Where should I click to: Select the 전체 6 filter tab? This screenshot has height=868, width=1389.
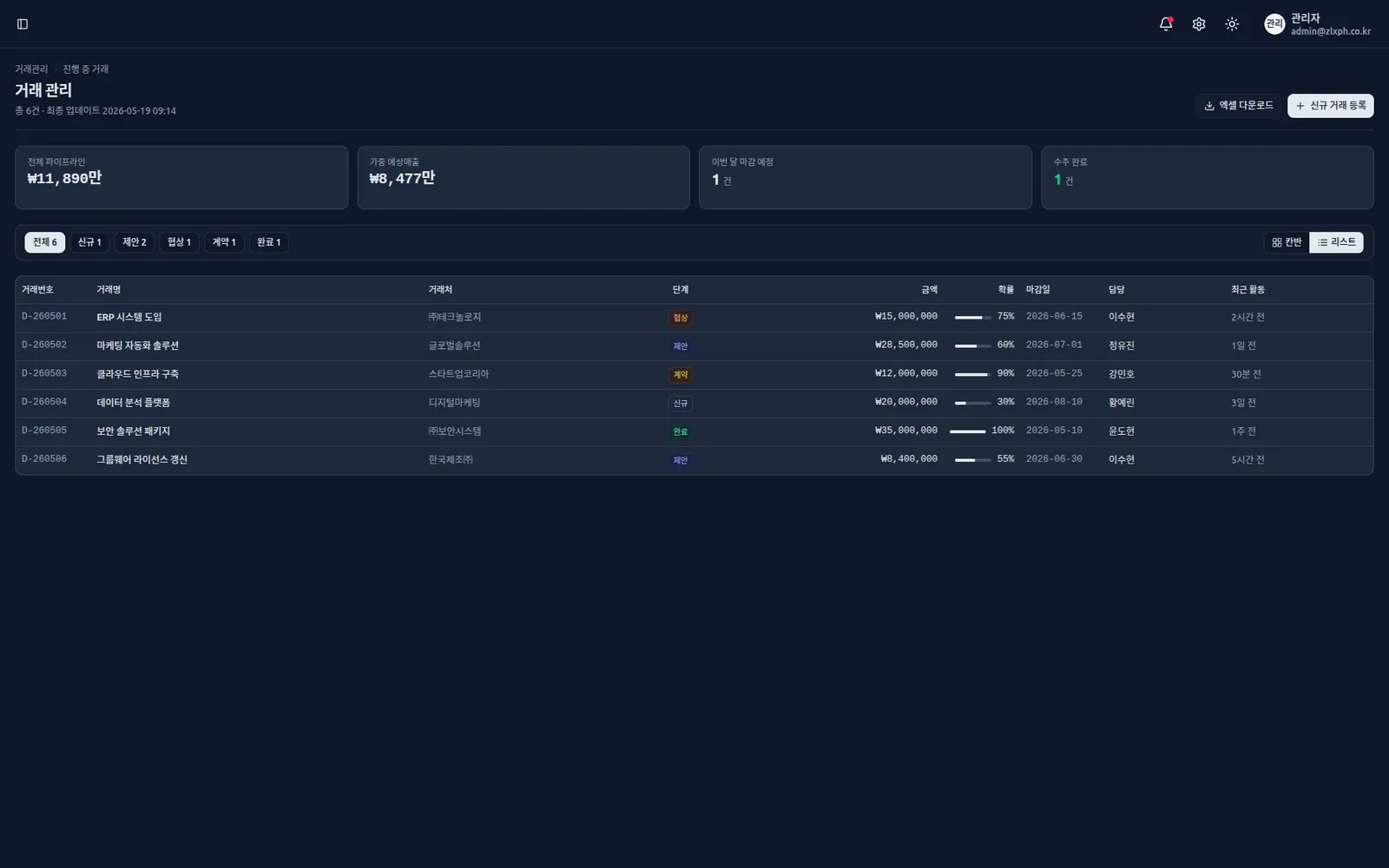click(x=45, y=243)
